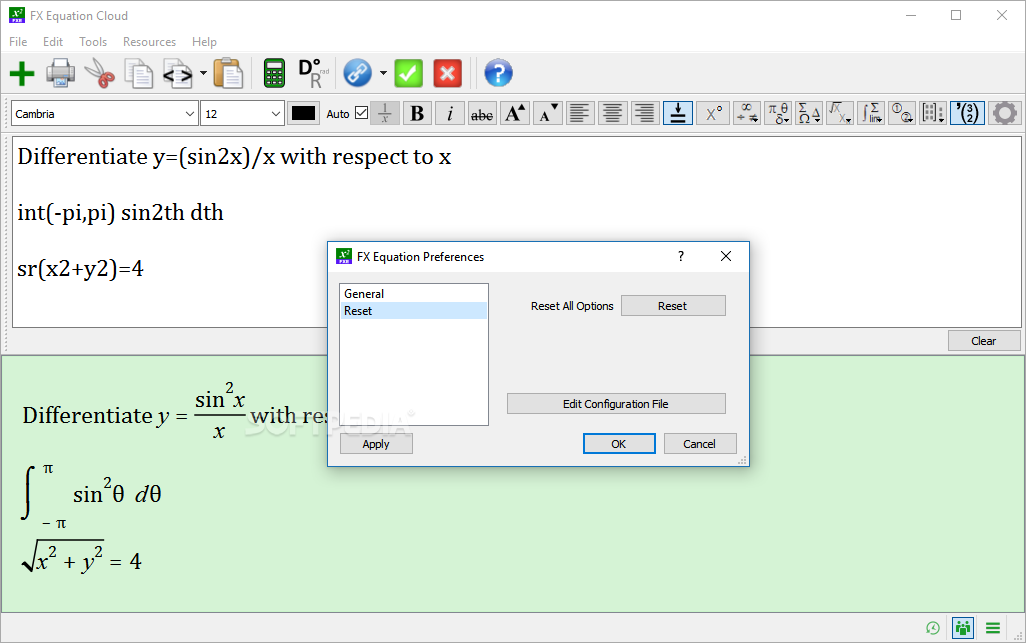This screenshot has height=643, width=1026.
Task: Open the File menu
Action: (18, 42)
